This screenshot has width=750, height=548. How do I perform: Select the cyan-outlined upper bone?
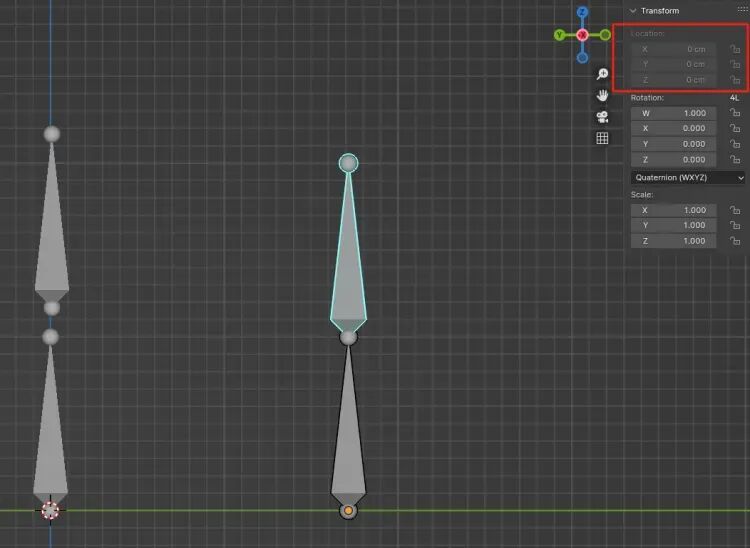click(x=349, y=268)
